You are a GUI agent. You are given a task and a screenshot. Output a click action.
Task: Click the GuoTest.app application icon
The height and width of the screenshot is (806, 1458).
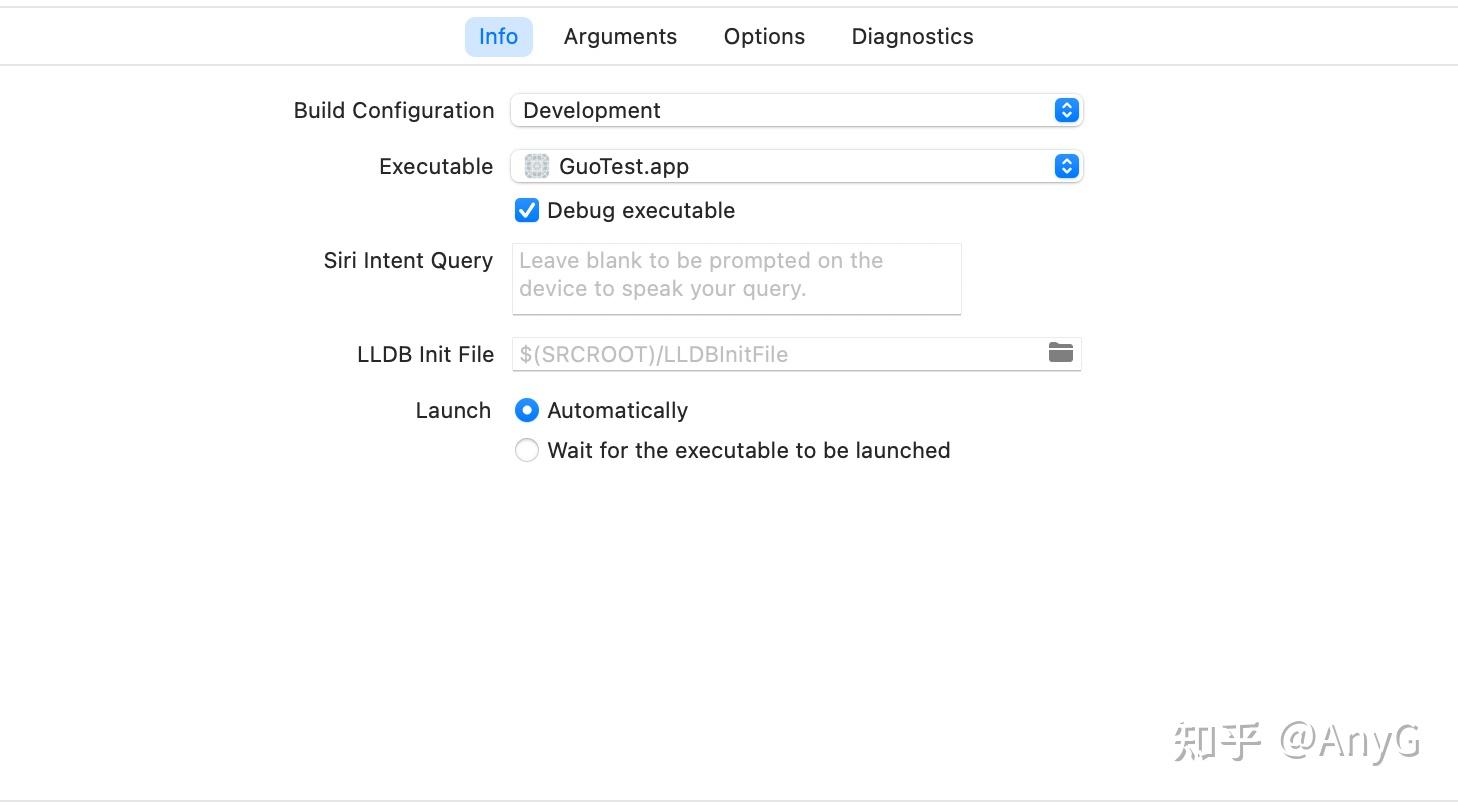coord(537,167)
